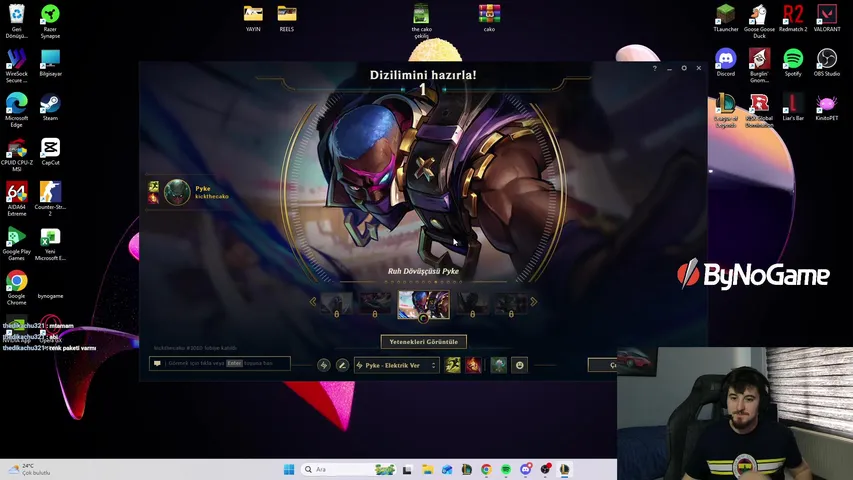
Task: Open rune recommendations lightning icon
Action: coord(324,365)
